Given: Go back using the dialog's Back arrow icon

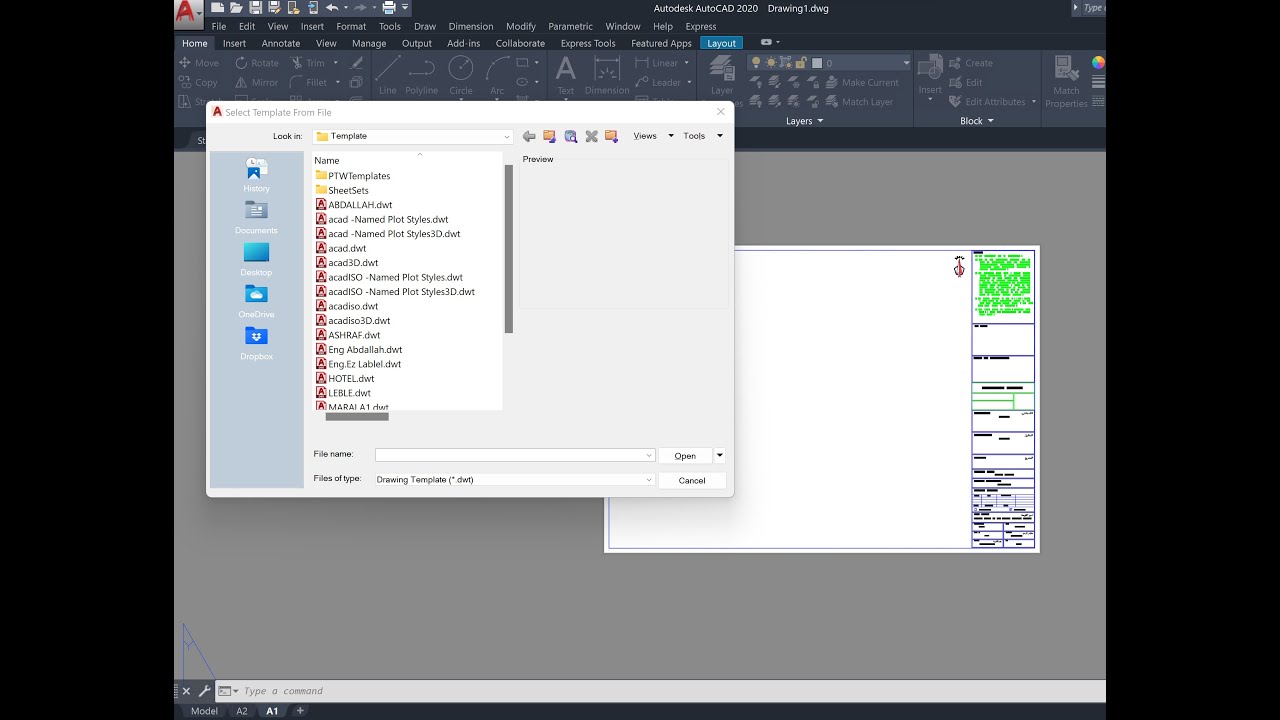Looking at the screenshot, I should click(x=529, y=136).
